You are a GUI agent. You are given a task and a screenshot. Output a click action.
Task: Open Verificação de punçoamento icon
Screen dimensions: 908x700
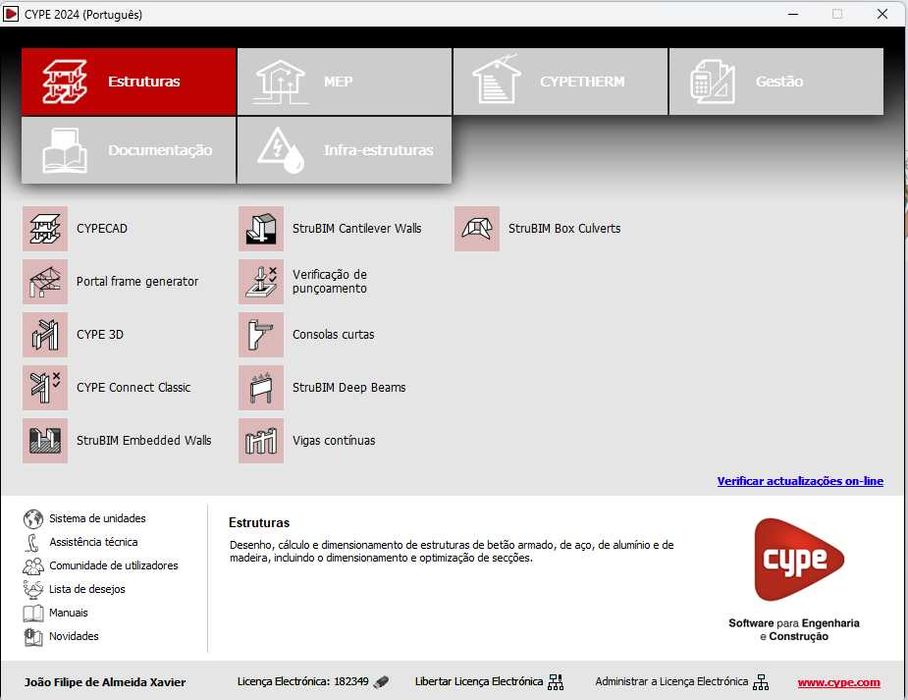coord(261,281)
